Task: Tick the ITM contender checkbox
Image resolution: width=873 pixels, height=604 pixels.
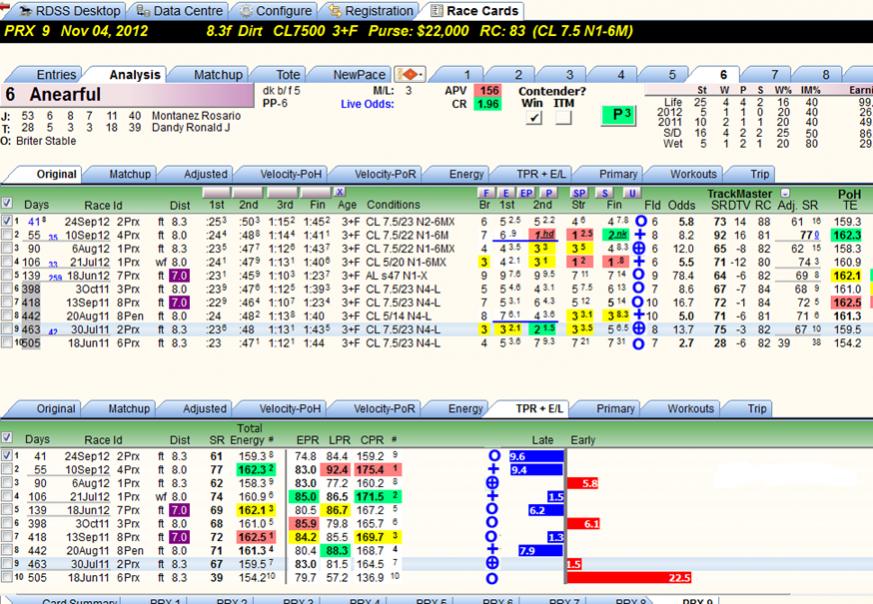Action: click(x=563, y=117)
